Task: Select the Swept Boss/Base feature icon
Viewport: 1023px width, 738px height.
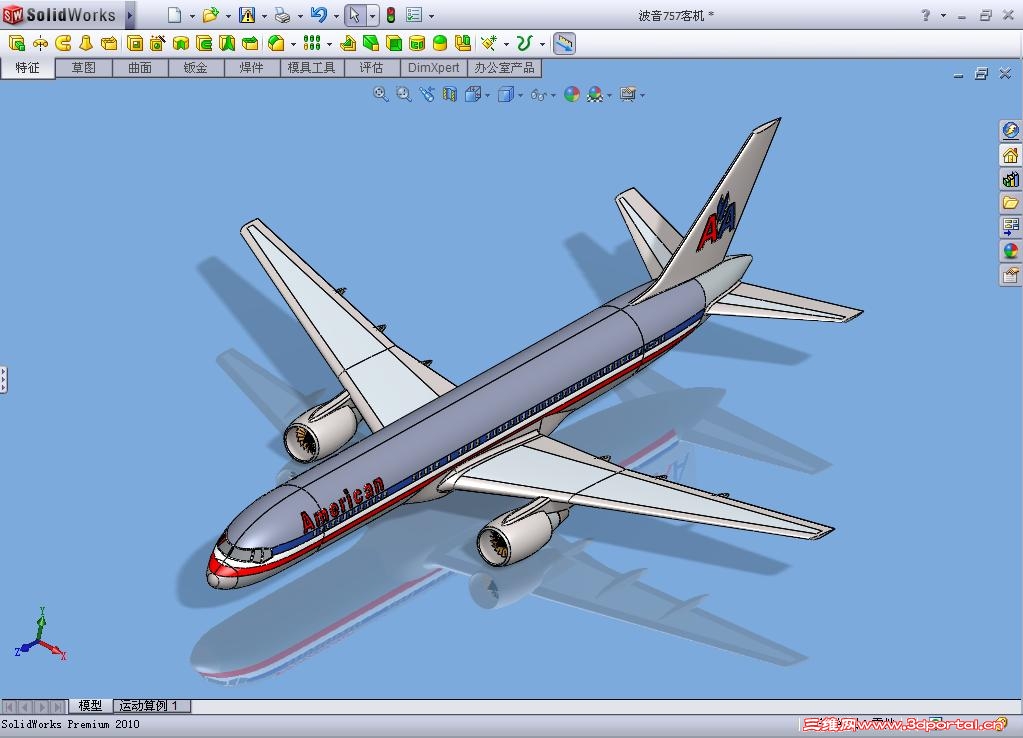Action: [63, 44]
